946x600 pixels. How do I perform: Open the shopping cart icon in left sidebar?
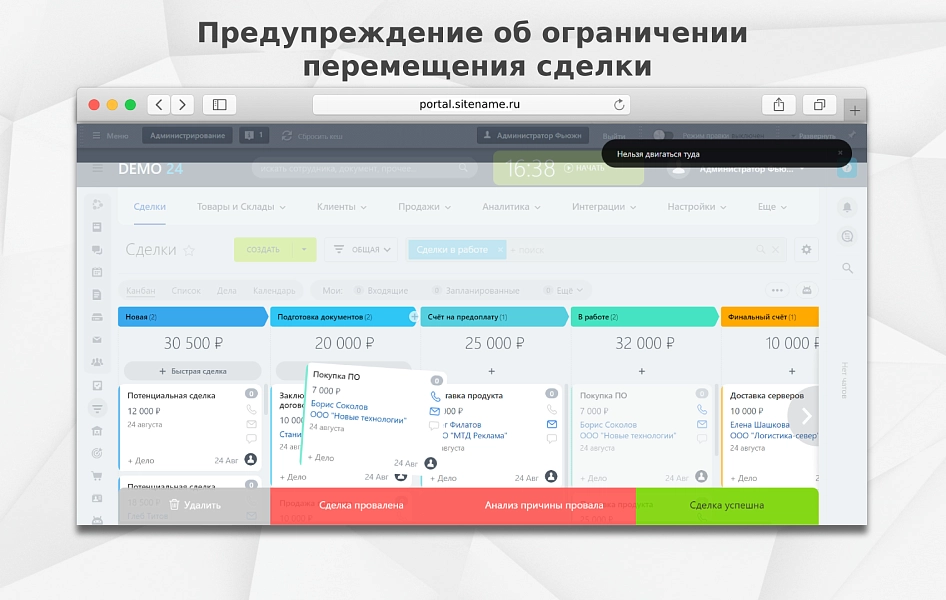click(97, 476)
